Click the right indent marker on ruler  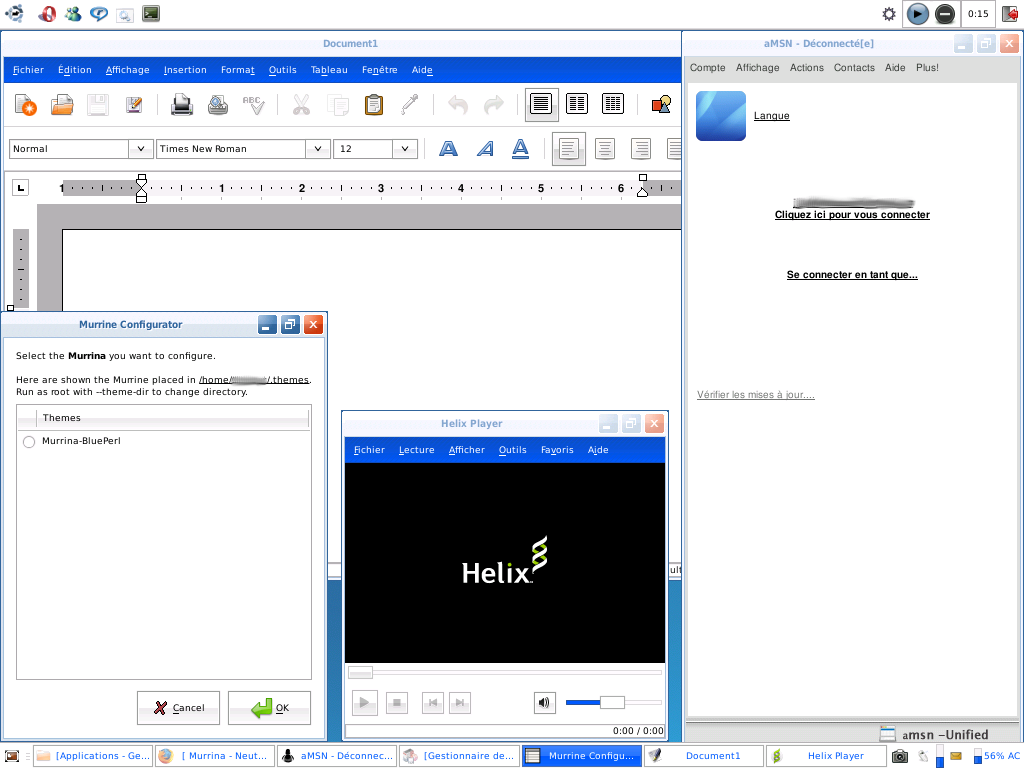click(643, 191)
